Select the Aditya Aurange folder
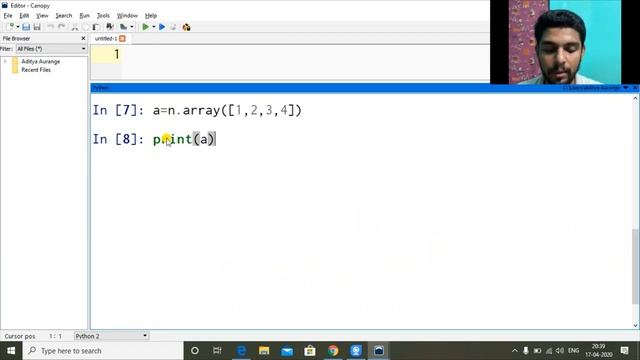Screen dimensions: 640x360 coord(40,61)
